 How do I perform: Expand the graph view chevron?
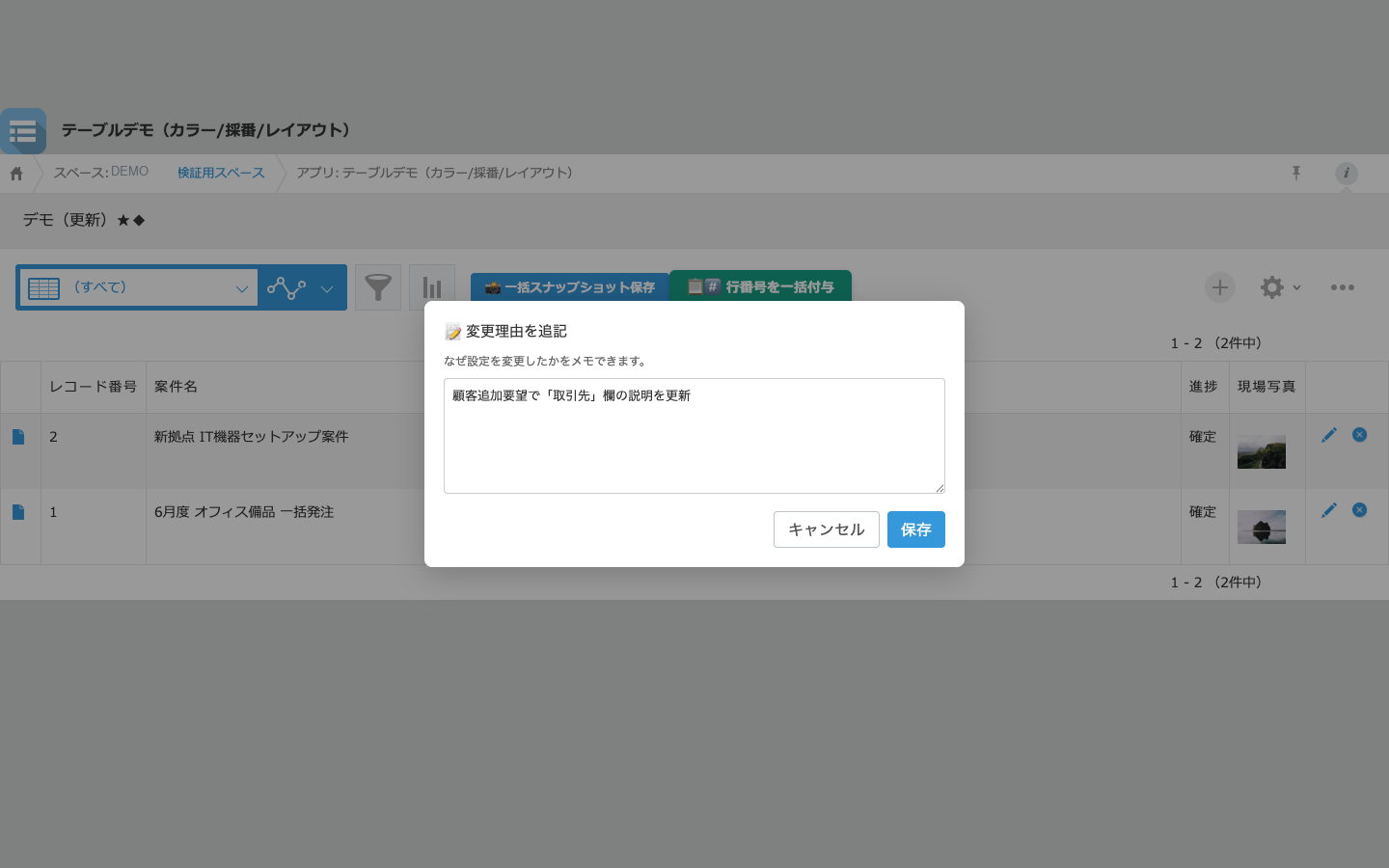click(327, 288)
